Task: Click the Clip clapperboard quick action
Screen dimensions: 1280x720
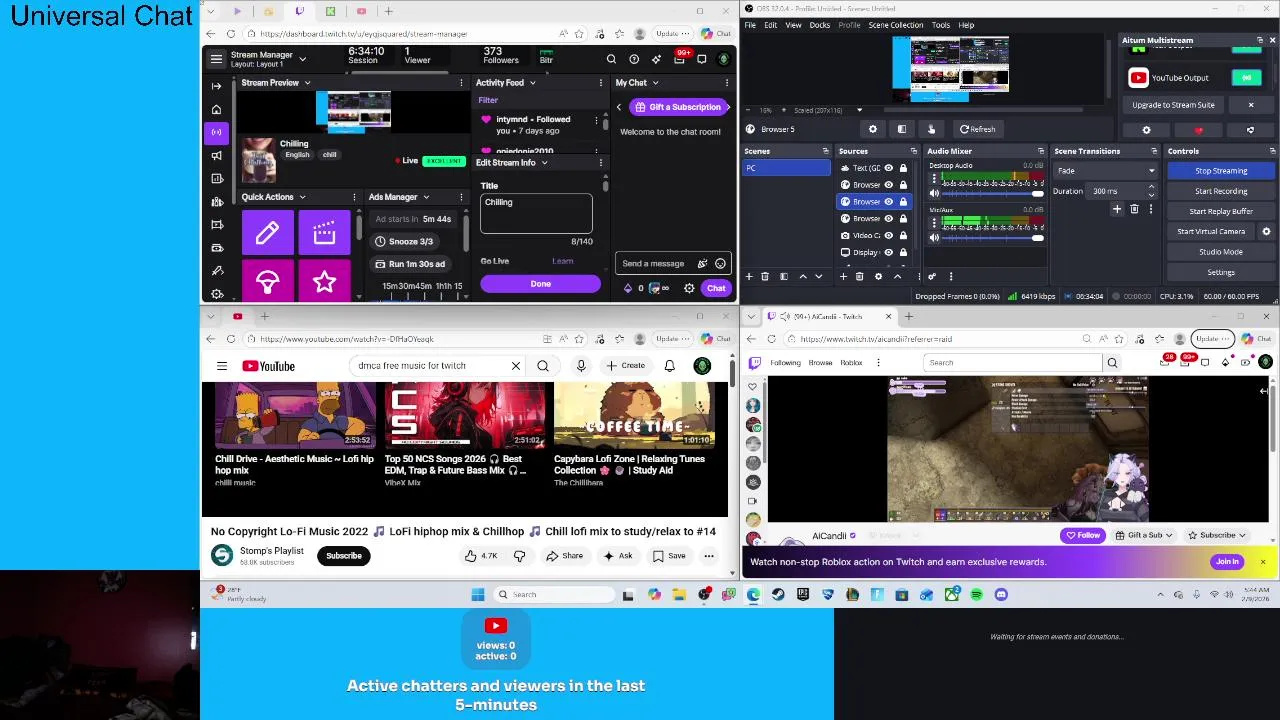Action: (324, 233)
